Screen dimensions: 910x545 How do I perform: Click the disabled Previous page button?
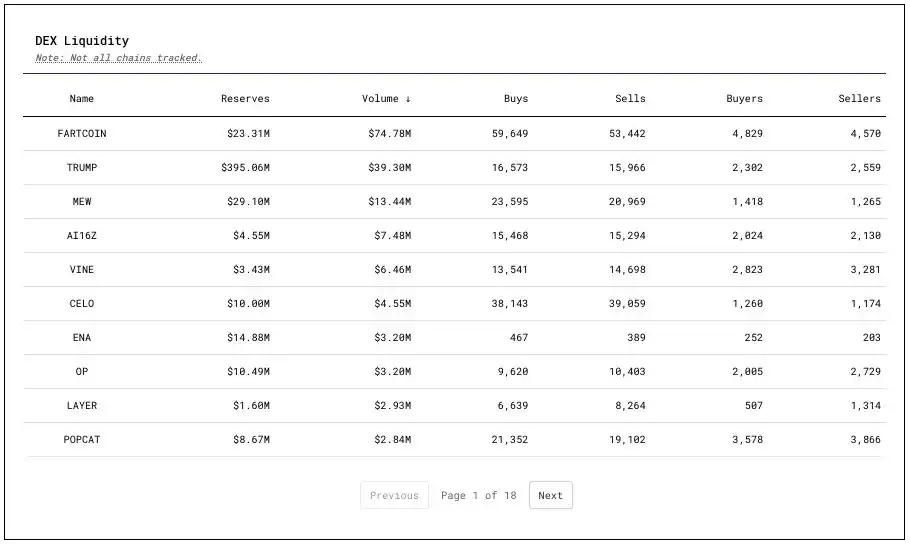tap(394, 496)
